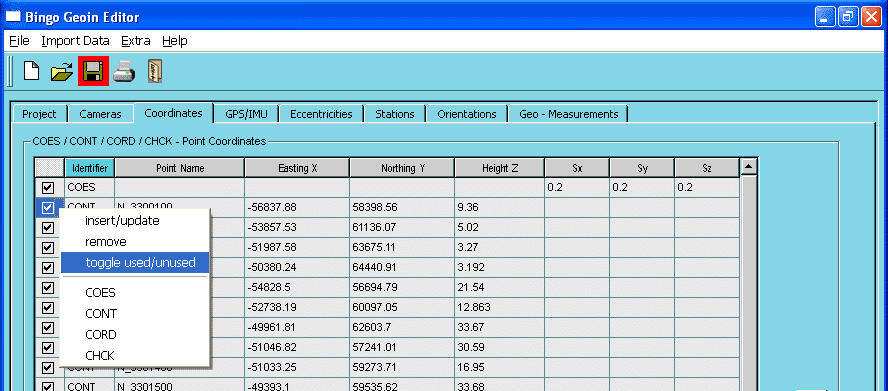
Task: Save with the red-highlighted floppy disk icon
Action: [93, 71]
